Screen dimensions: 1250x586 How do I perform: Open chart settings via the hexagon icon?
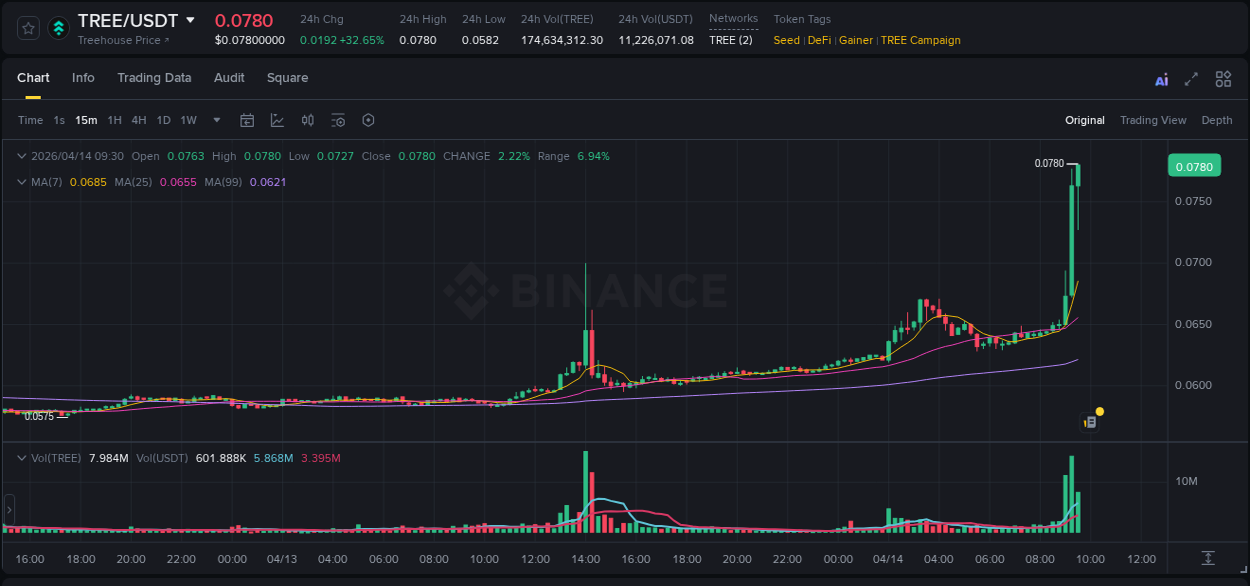[368, 120]
